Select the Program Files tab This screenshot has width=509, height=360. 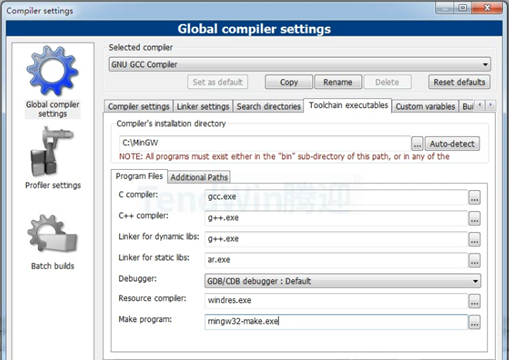click(139, 176)
